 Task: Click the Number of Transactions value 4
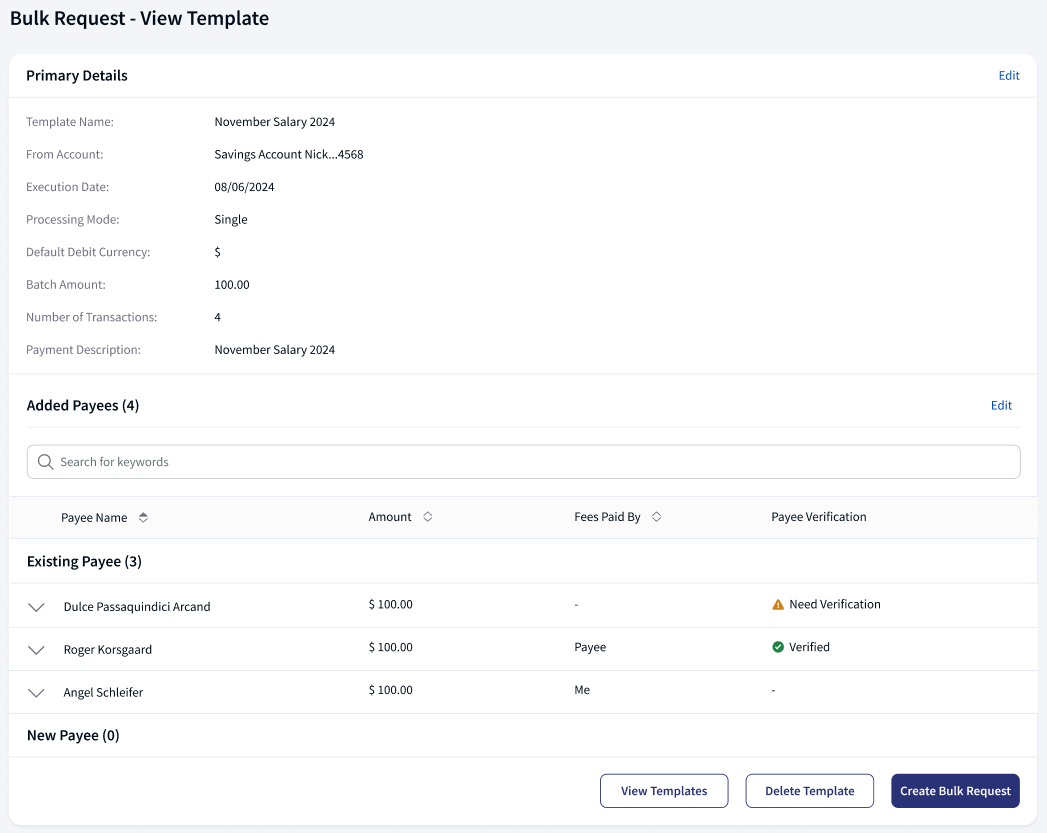tap(218, 317)
